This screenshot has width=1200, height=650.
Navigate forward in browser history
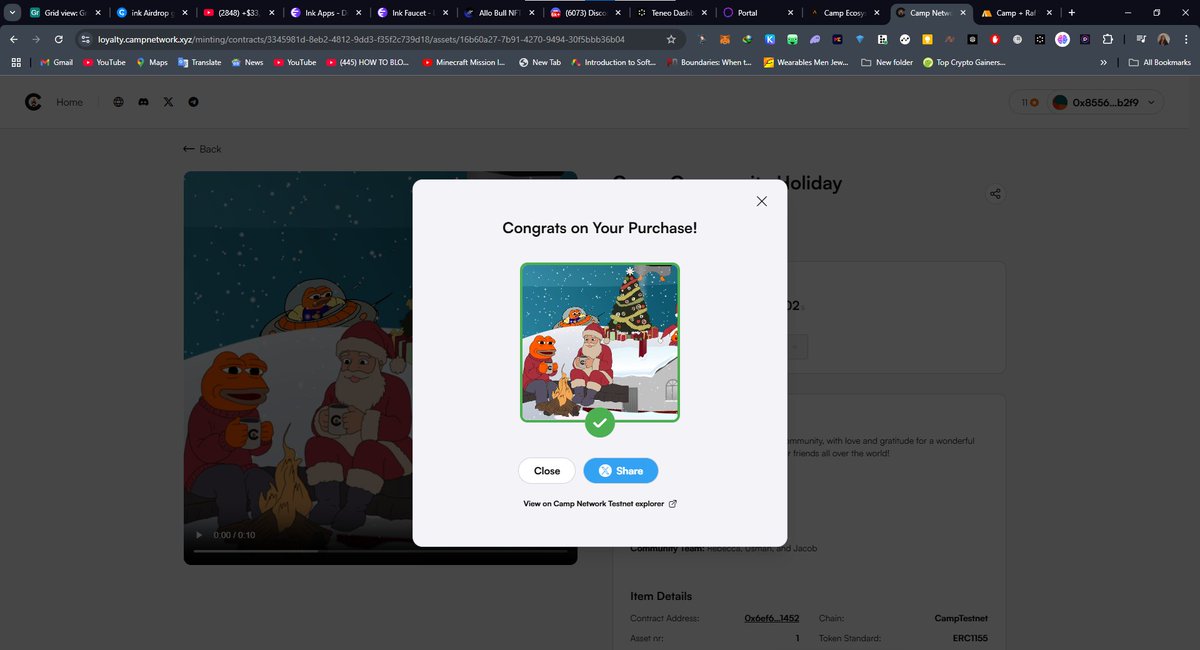[x=36, y=39]
